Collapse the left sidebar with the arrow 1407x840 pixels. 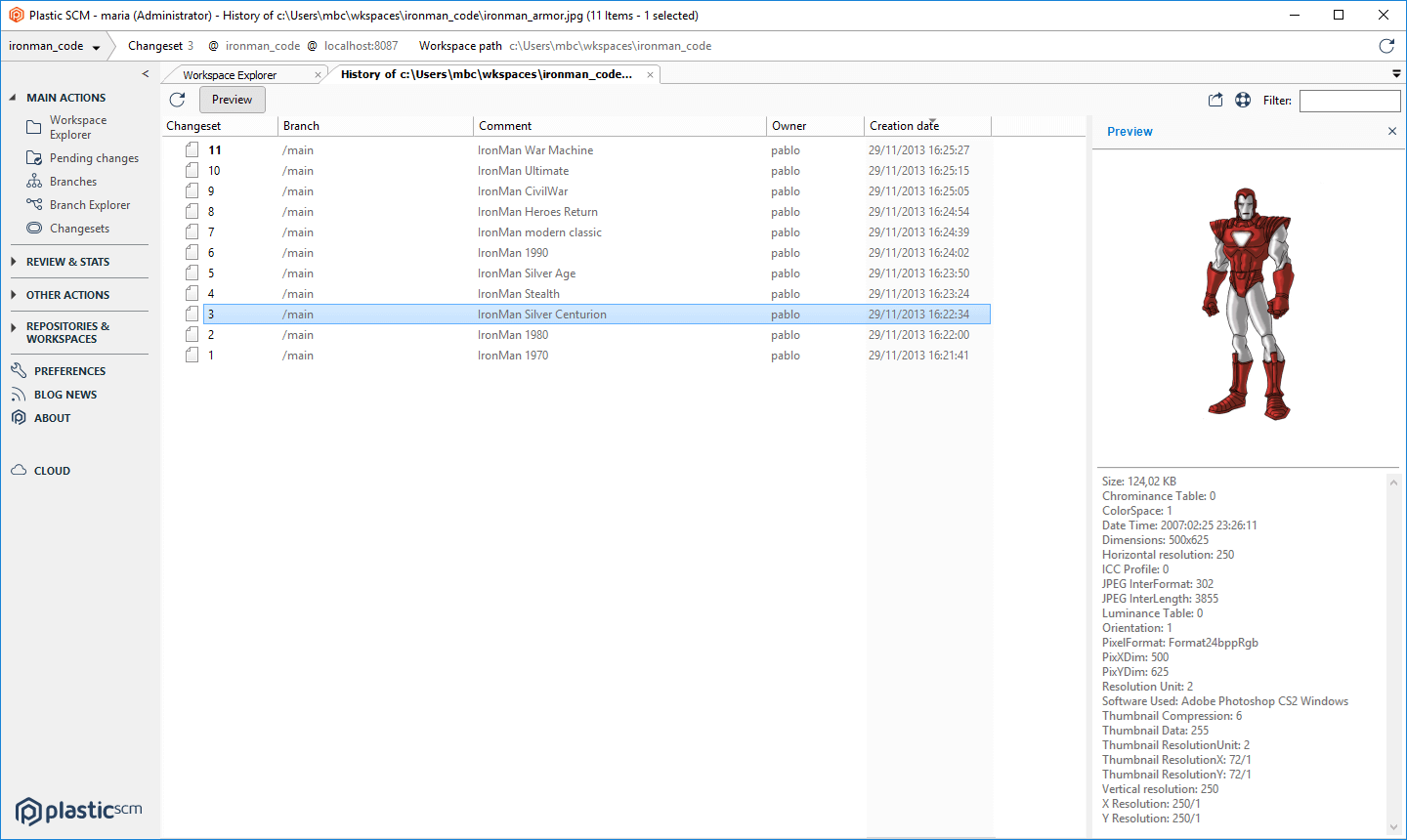point(146,74)
